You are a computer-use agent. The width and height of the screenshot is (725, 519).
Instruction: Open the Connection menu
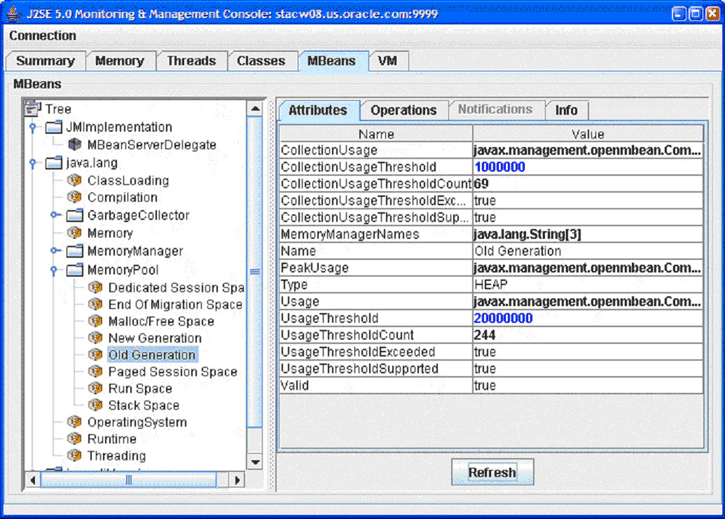coord(43,36)
